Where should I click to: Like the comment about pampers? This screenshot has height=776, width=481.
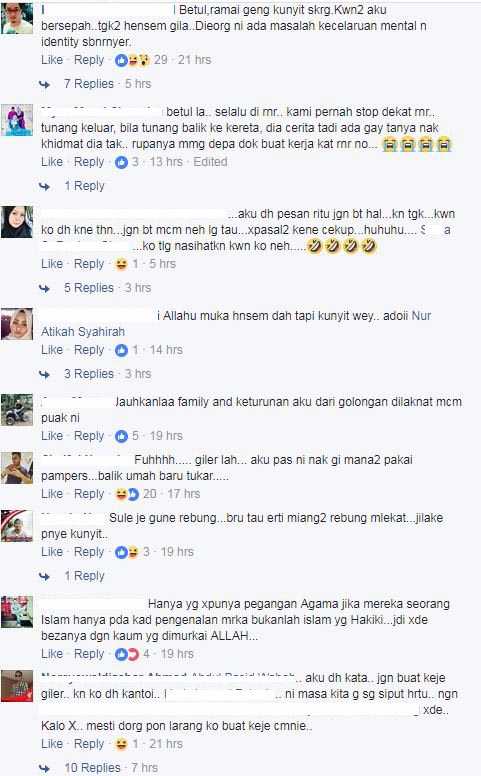(52, 494)
